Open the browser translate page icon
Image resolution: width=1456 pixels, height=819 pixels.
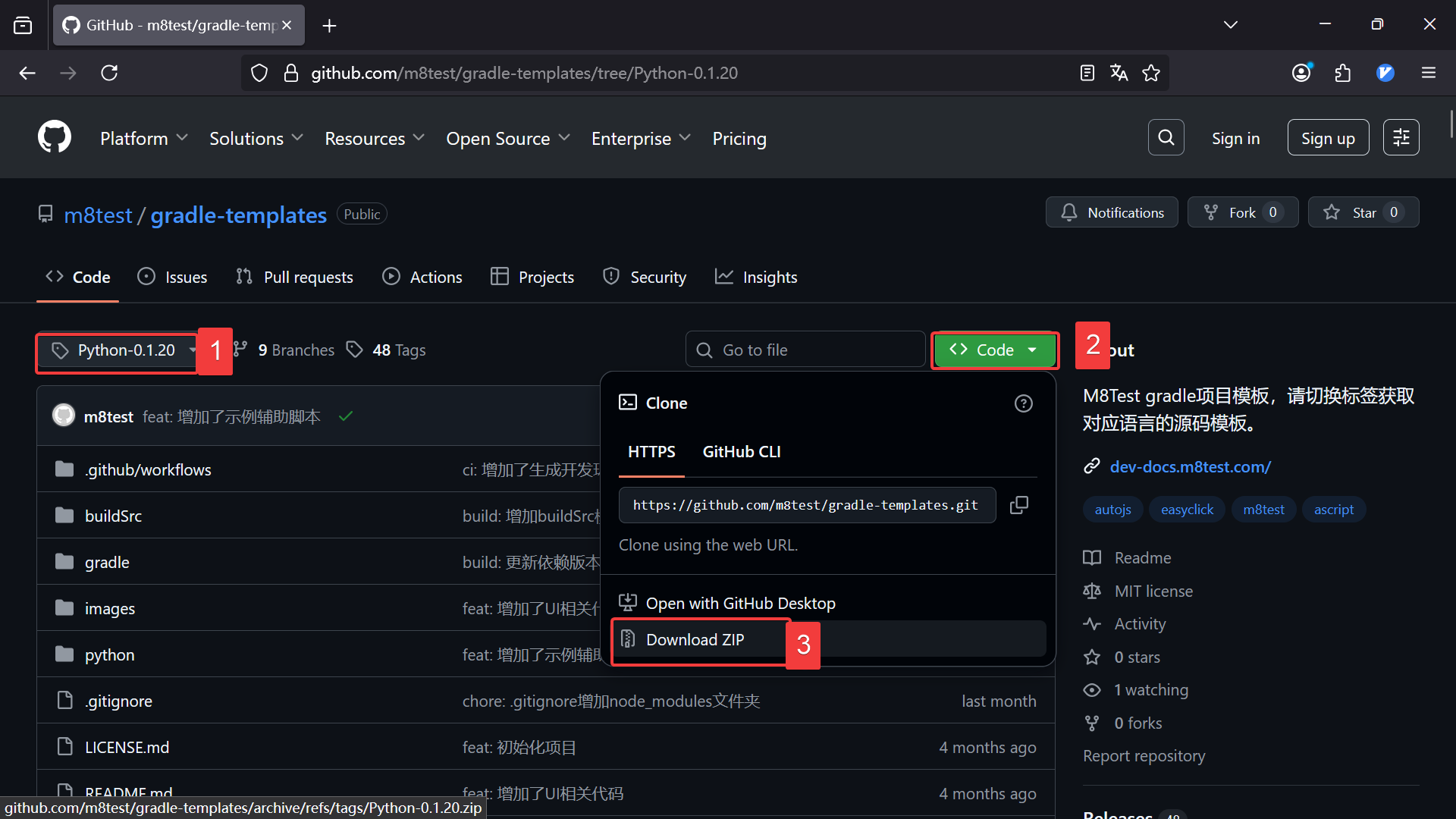point(1119,73)
